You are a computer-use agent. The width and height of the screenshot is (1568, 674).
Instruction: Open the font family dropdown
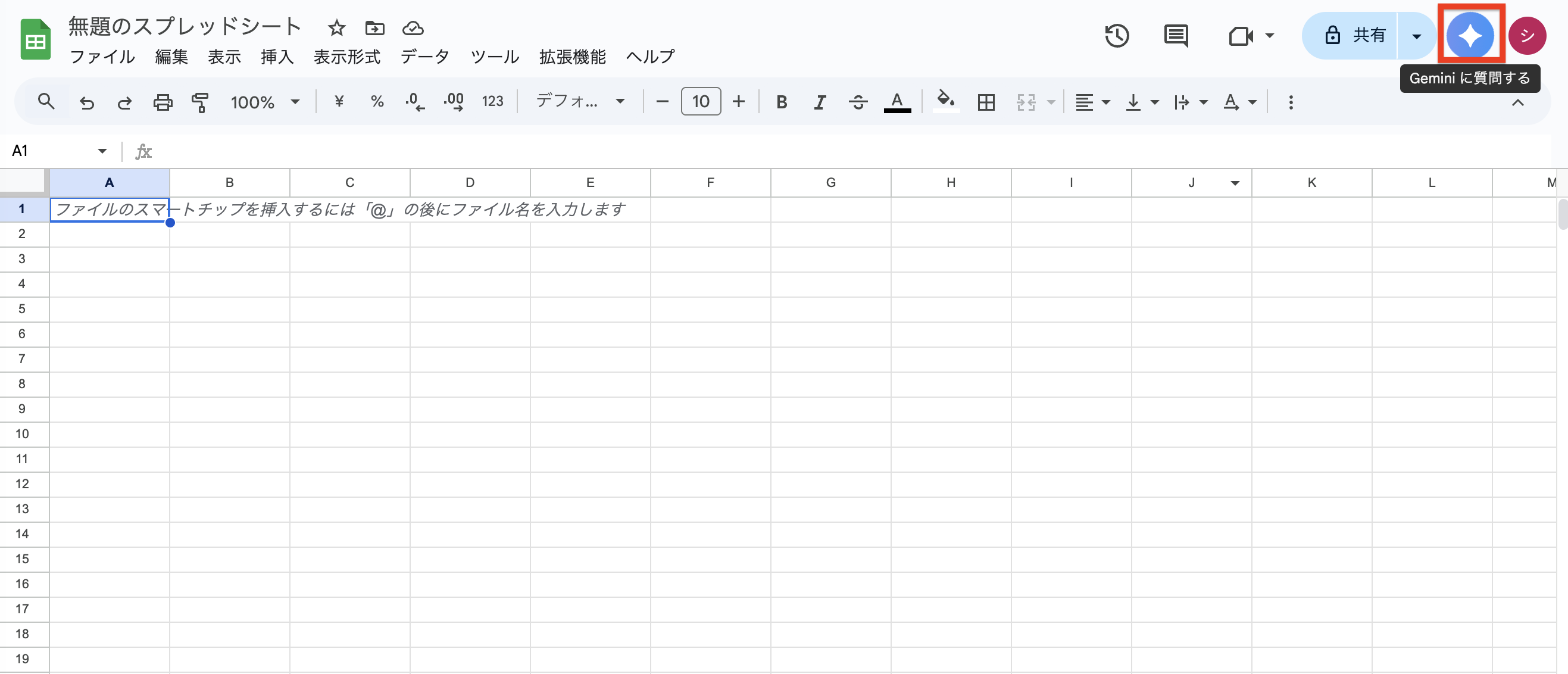579,101
